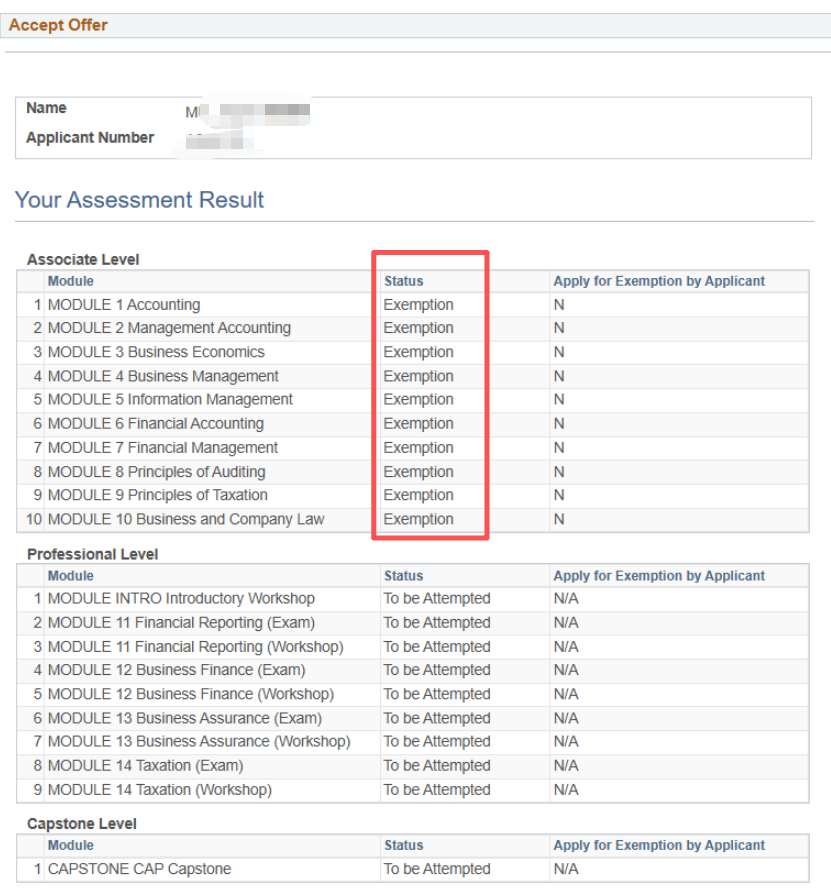Viewport: 831px width, 890px height.
Task: Click Exemption status for MODULE 7 Financial Management
Action: (x=418, y=447)
